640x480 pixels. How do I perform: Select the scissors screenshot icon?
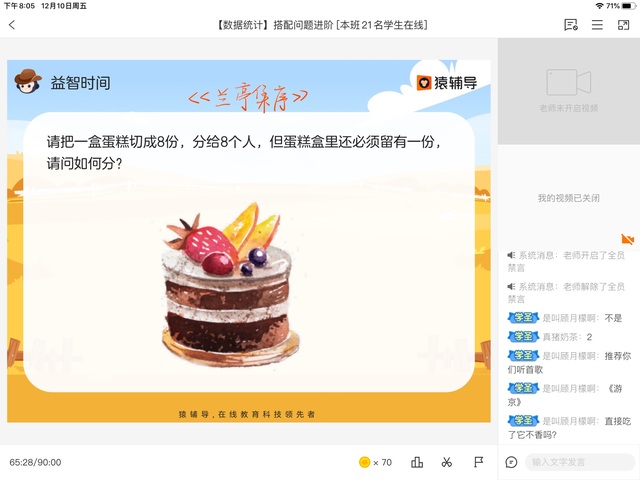point(447,462)
